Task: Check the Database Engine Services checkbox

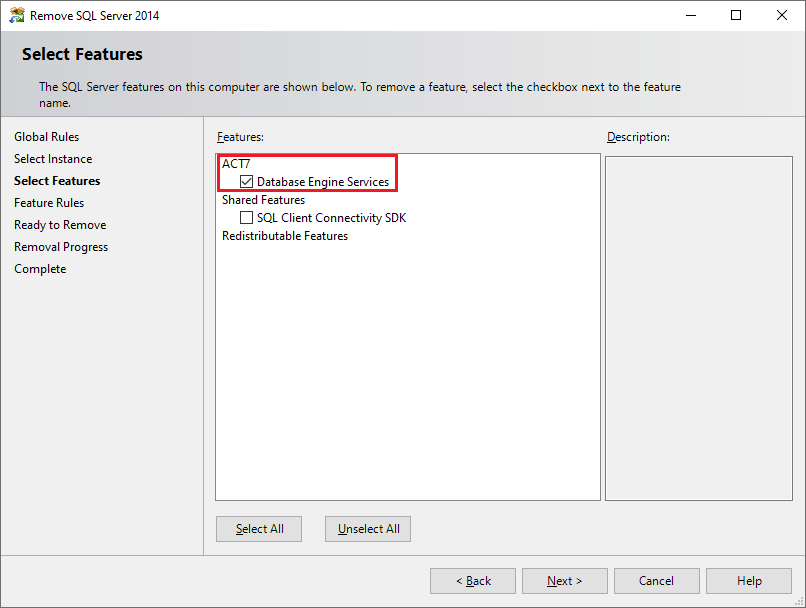Action: [x=246, y=181]
